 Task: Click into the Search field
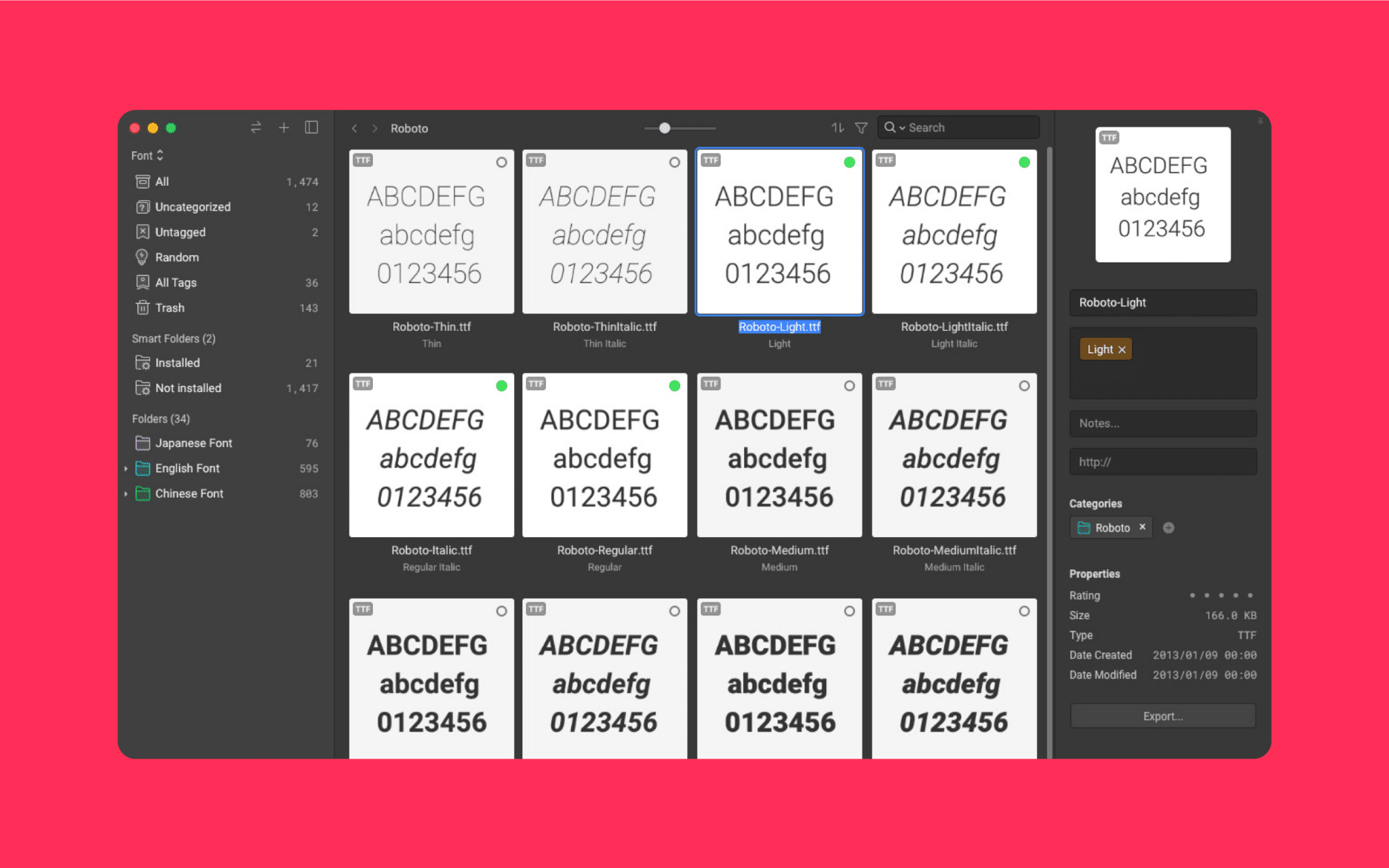pos(958,127)
